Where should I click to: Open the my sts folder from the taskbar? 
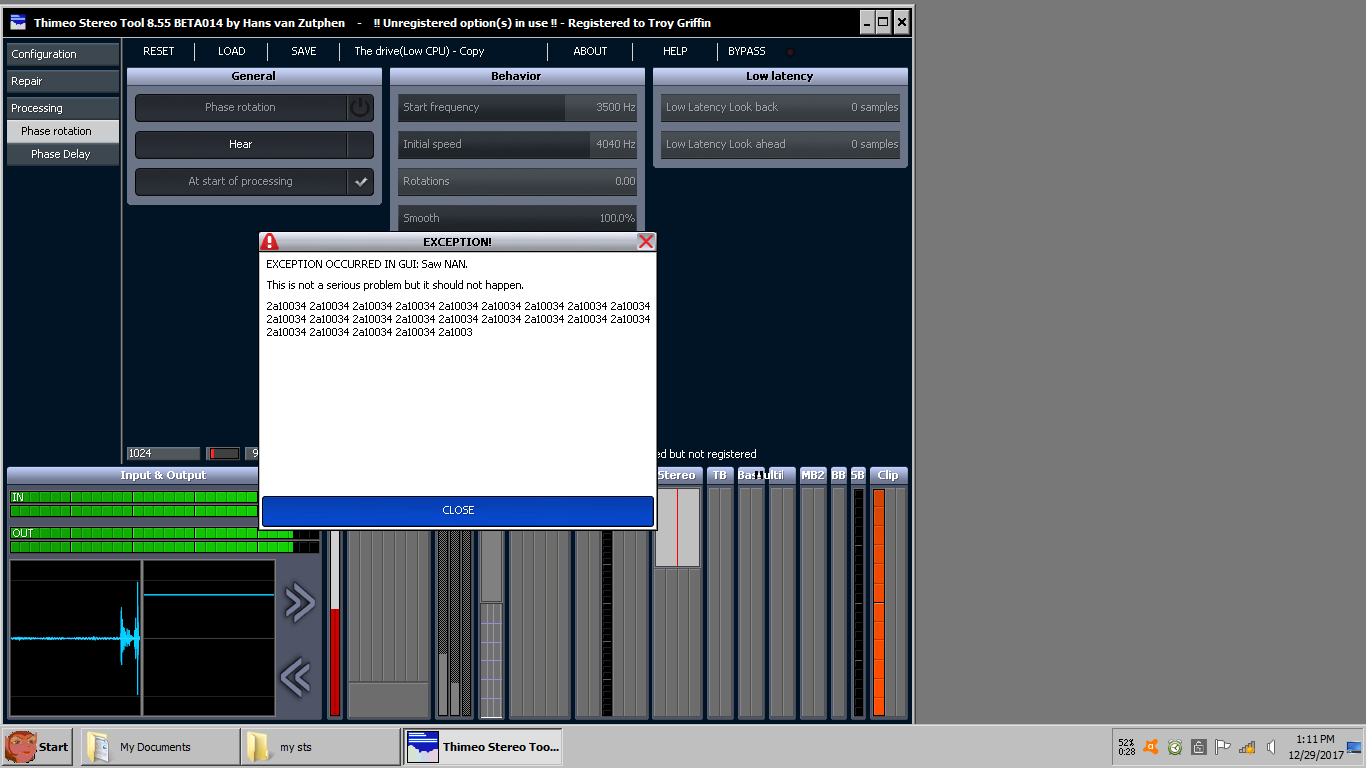(x=320, y=747)
